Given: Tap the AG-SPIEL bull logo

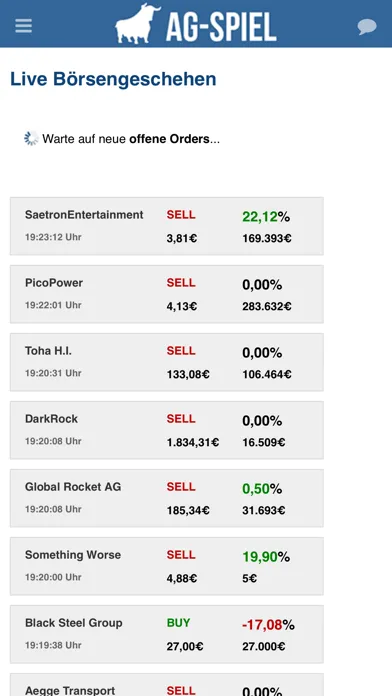Looking at the screenshot, I should (x=138, y=24).
